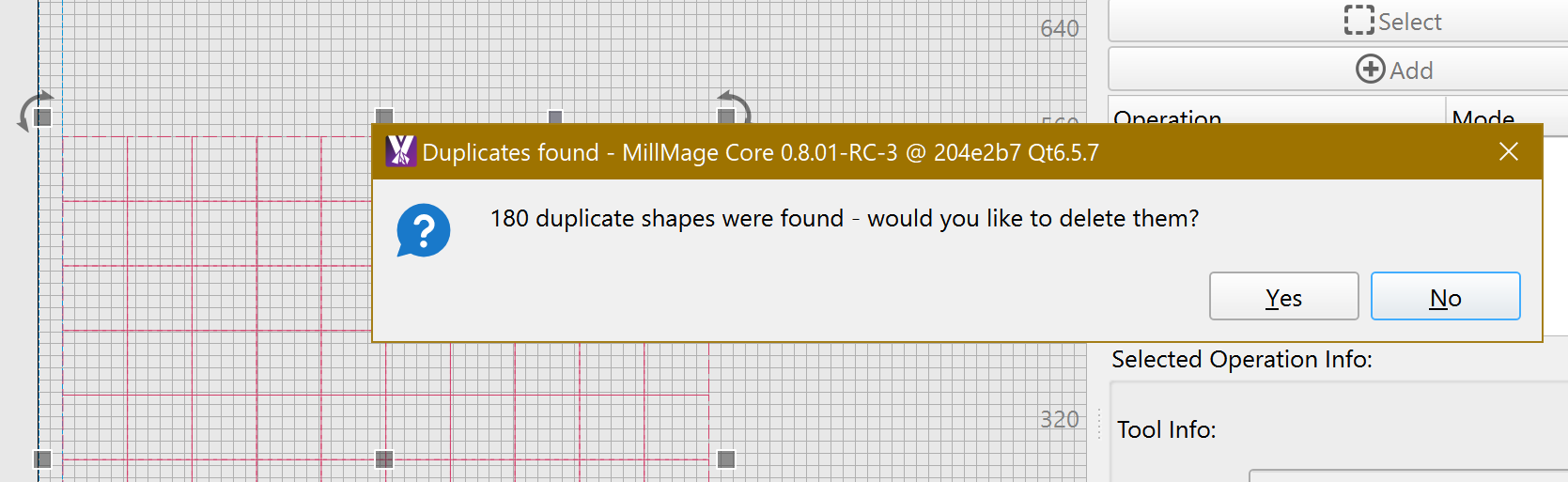Grab the top-right rotate arrow handle
This screenshot has height=482, width=1568.
pyautogui.click(x=733, y=108)
